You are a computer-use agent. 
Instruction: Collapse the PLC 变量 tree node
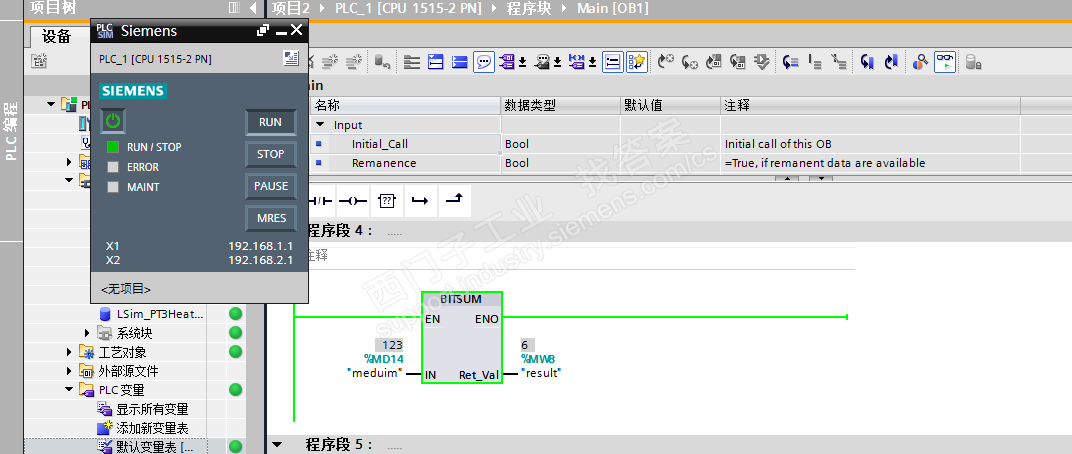(x=69, y=390)
